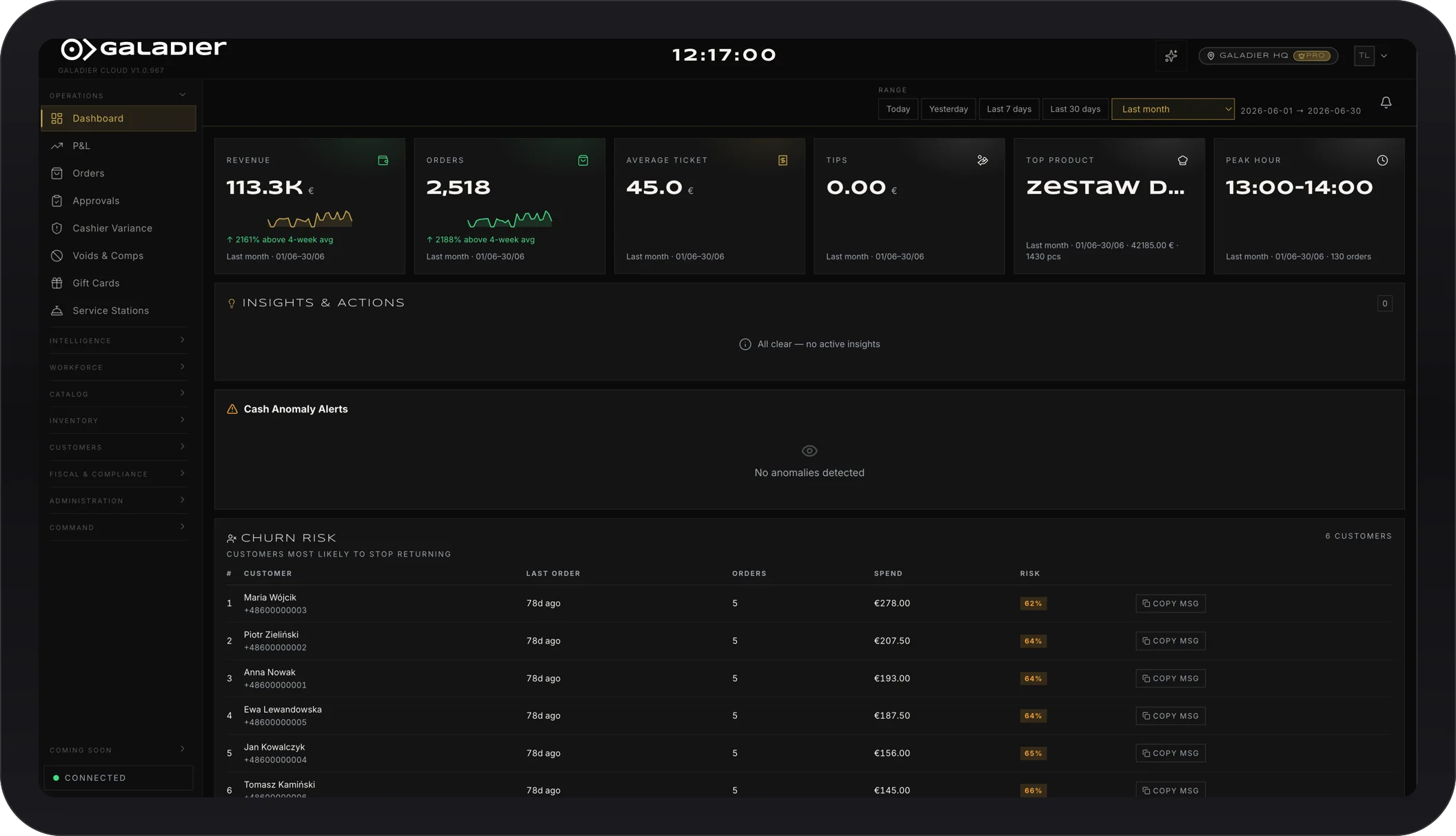Viewport: 1456px width, 836px height.
Task: Open Voids & Comps page
Action: [x=119, y=255]
